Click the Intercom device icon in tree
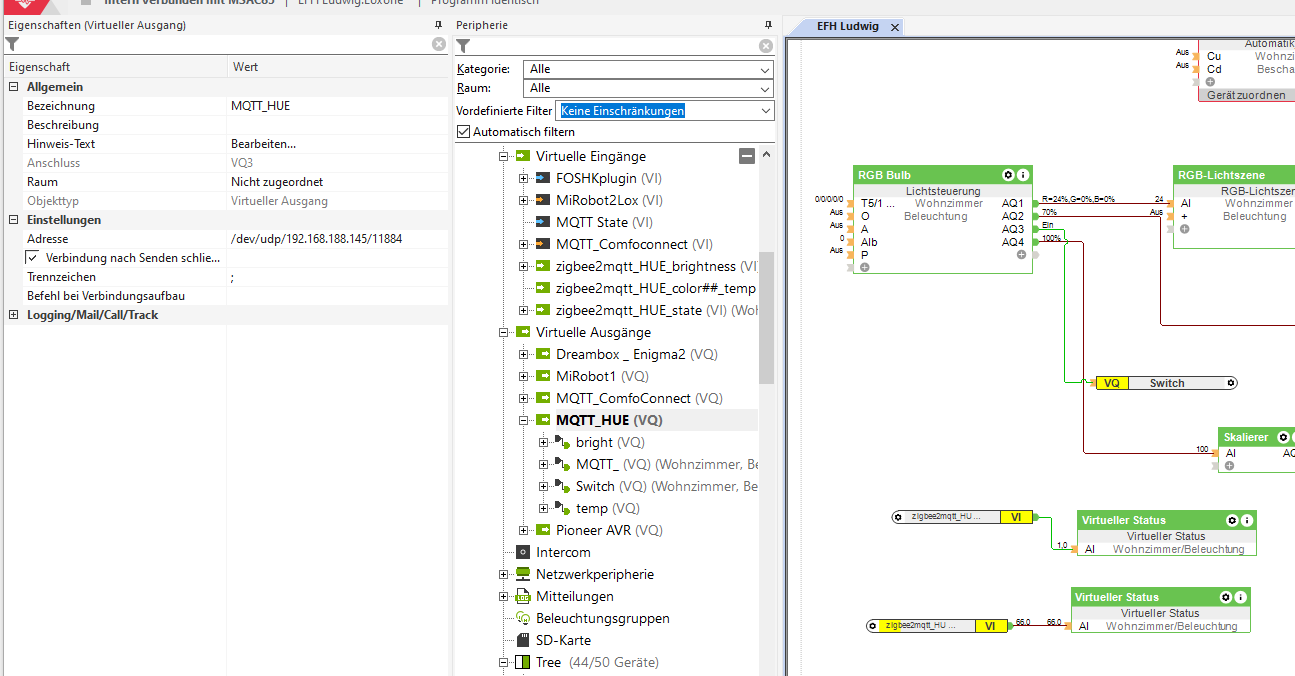Viewport: 1295px width, 676px height. tap(522, 552)
